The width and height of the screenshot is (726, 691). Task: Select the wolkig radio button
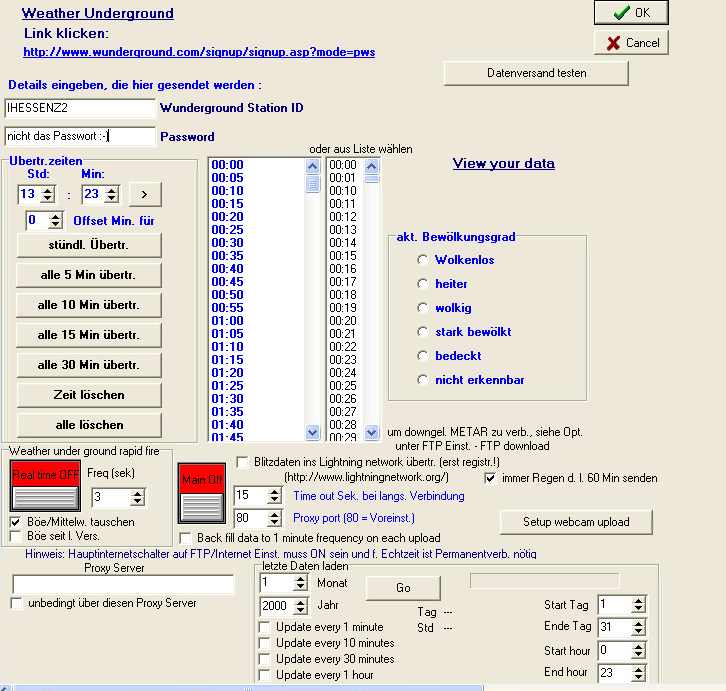pyautogui.click(x=422, y=308)
